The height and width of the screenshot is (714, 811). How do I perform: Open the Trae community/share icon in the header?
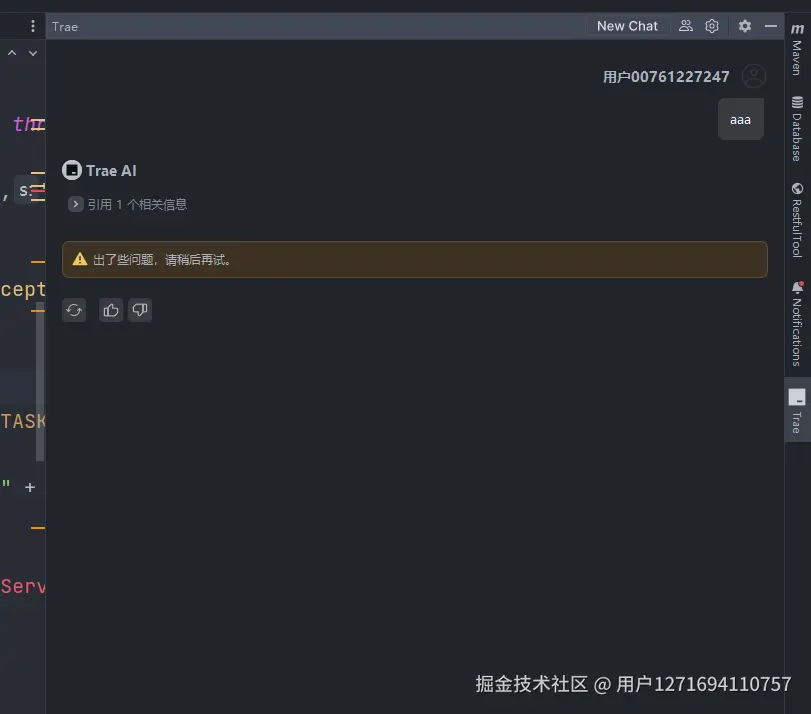(684, 25)
